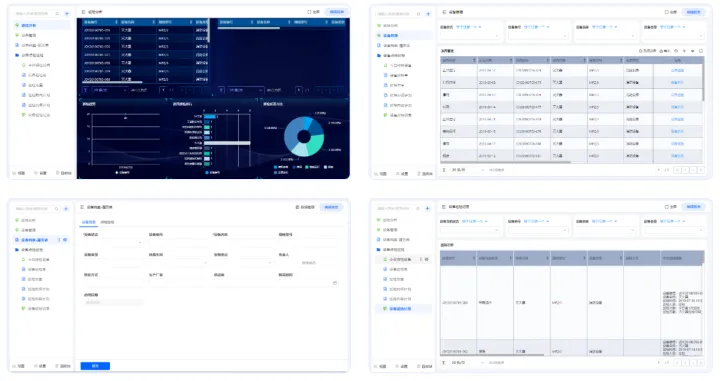Click the middle item in the form window's bottom sidebar bar
The image size is (720, 381).
pyautogui.click(x=40, y=366)
